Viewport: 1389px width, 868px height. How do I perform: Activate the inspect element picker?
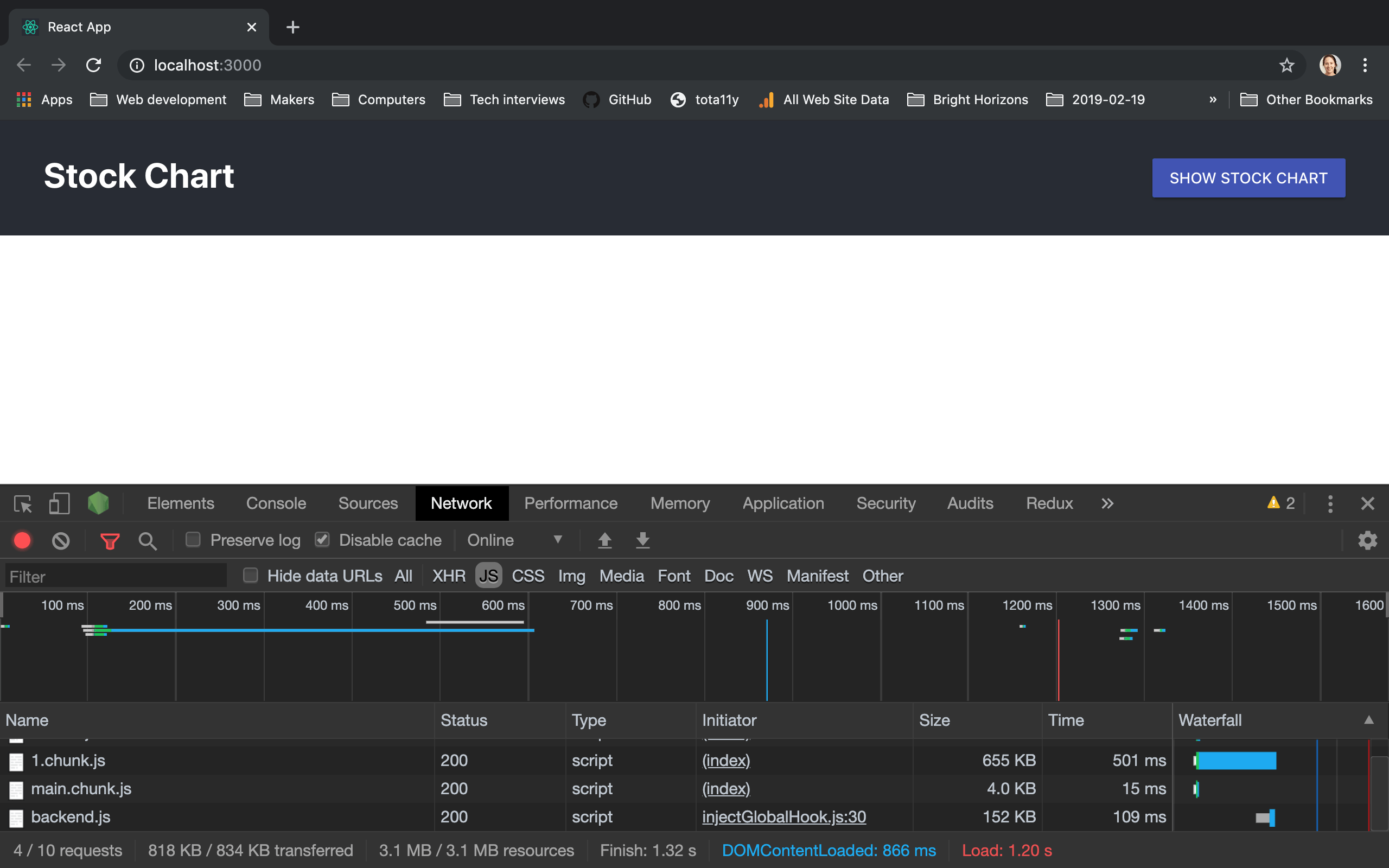pyautogui.click(x=23, y=503)
